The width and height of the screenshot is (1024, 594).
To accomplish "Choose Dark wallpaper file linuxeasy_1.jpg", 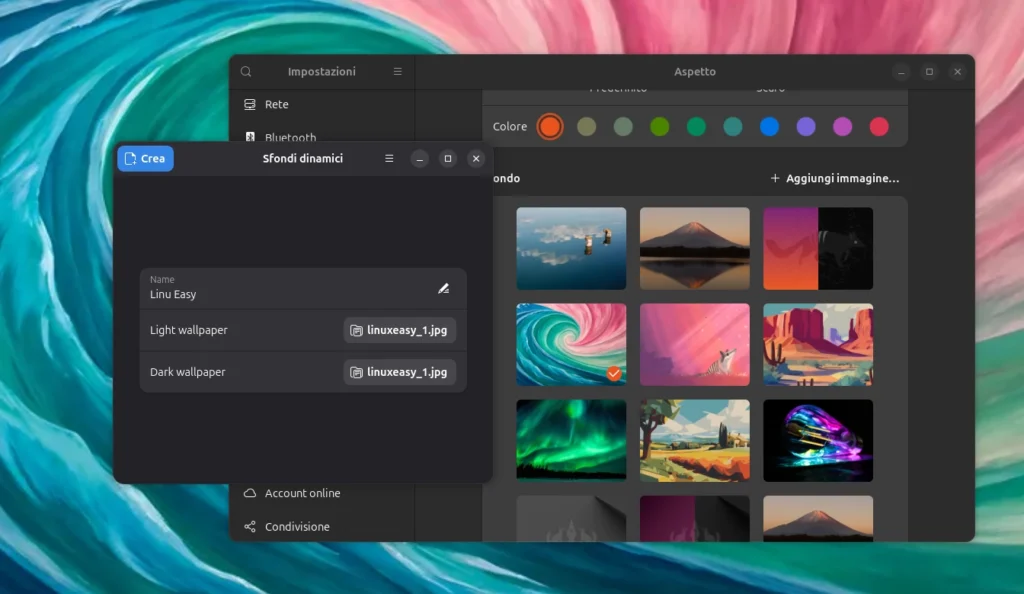I will [x=399, y=372].
